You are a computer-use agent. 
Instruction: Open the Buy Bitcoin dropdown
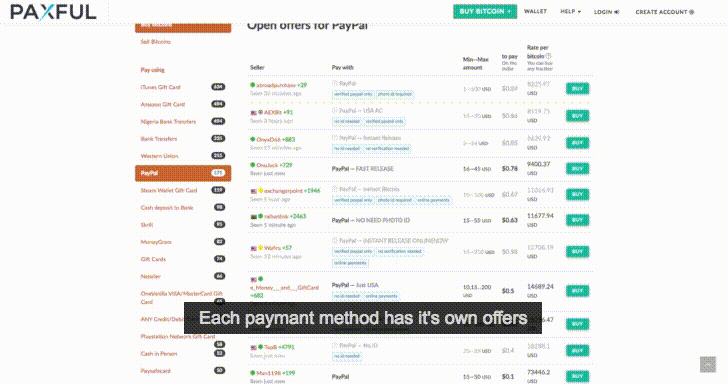[x=485, y=11]
